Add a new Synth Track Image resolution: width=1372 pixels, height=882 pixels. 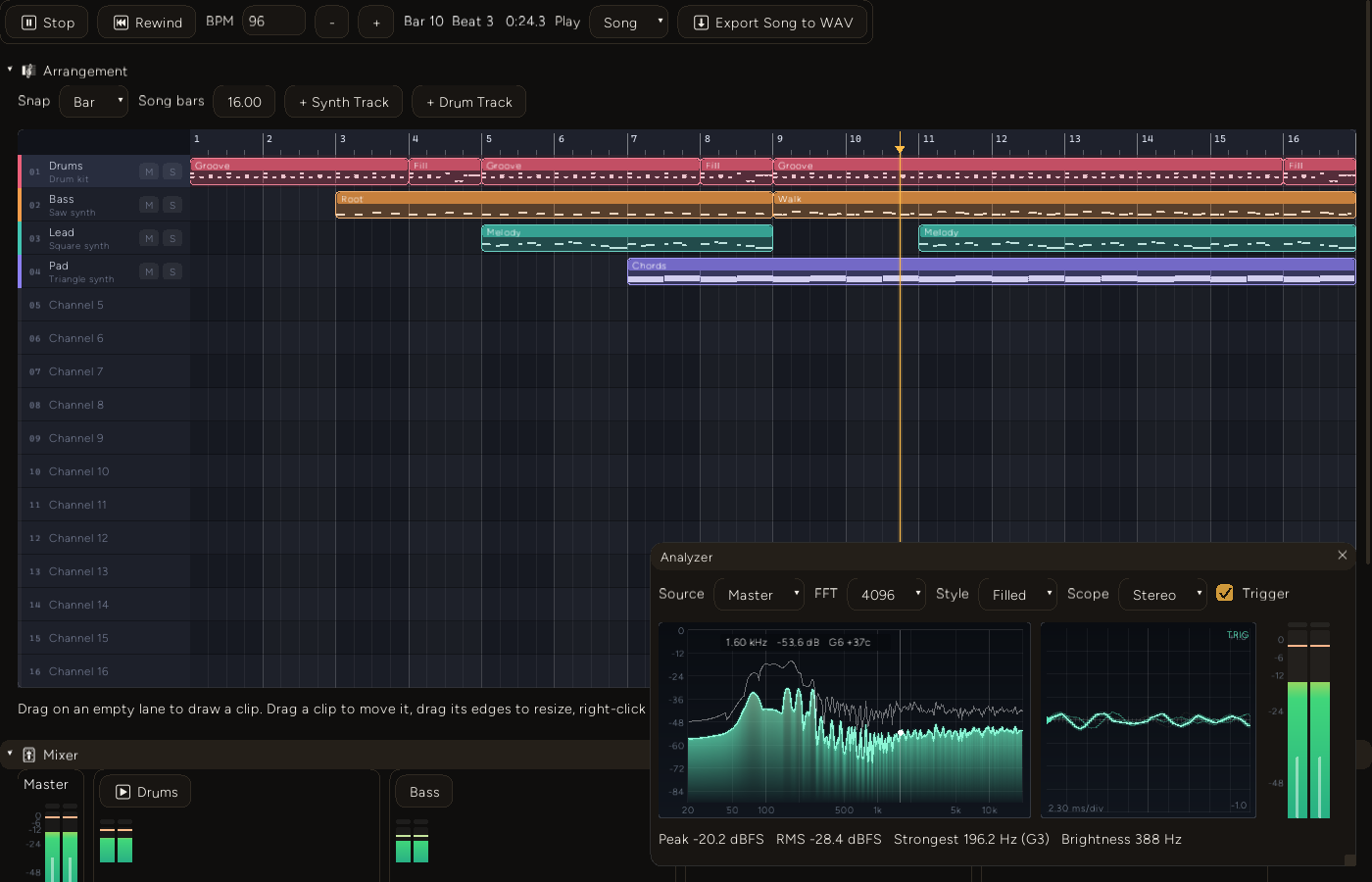(x=343, y=102)
